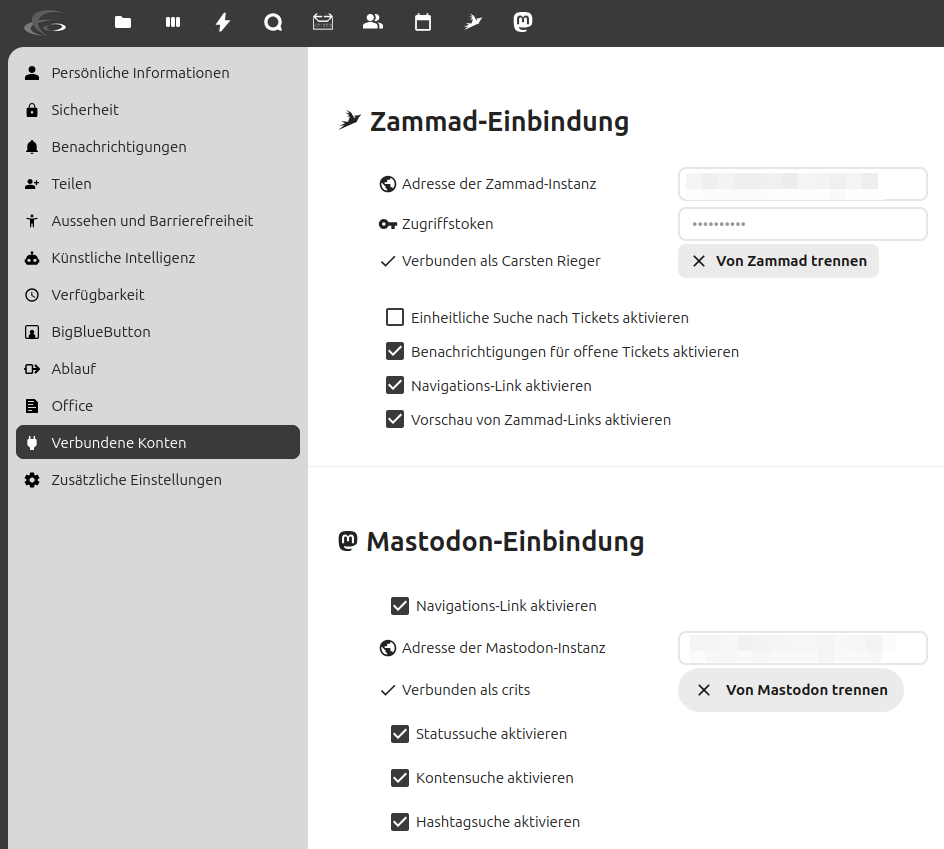Click the Mastodon-Einbindung heading
Screen dimensions: 944x849
click(505, 541)
